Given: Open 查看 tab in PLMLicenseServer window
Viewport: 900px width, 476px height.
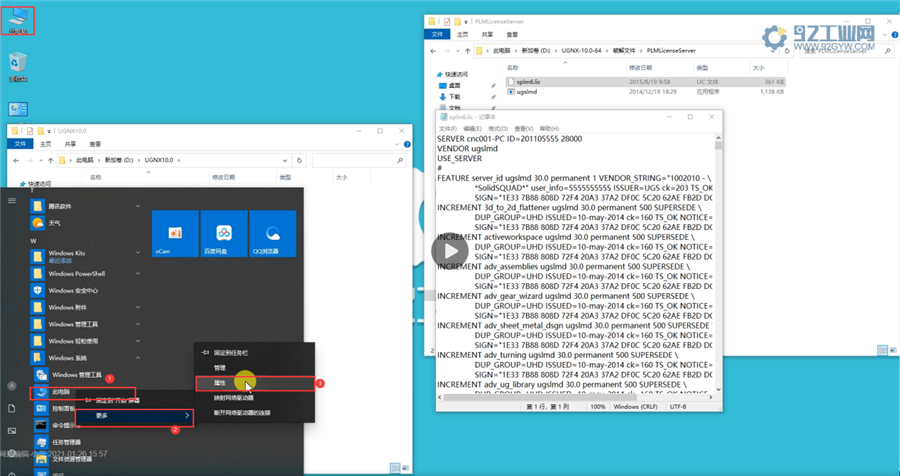Looking at the screenshot, I should [512, 34].
